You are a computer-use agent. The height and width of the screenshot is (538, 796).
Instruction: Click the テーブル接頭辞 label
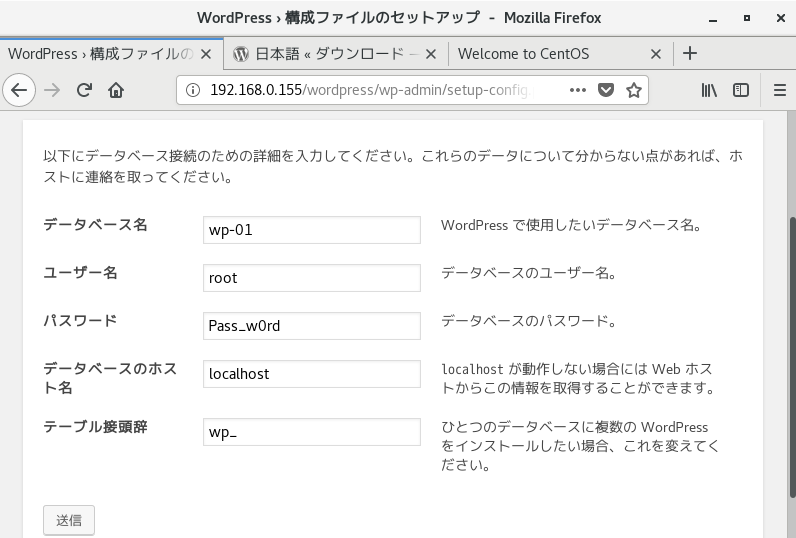pyautogui.click(x=95, y=427)
